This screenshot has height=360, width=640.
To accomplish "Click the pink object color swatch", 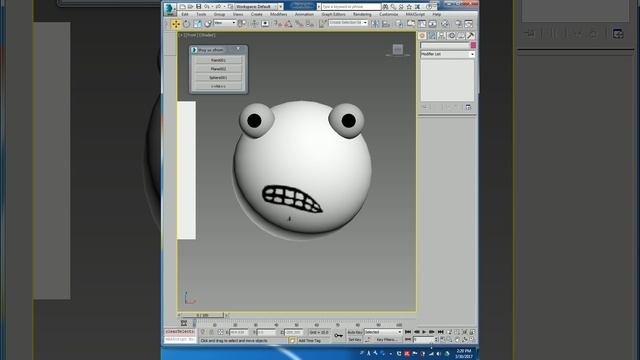I will 473,45.
